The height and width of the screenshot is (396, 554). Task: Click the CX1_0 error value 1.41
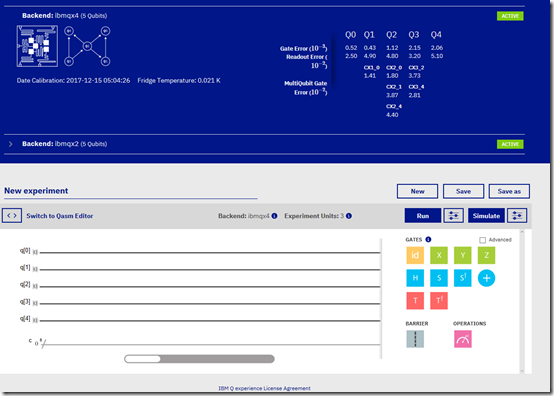coord(370,76)
